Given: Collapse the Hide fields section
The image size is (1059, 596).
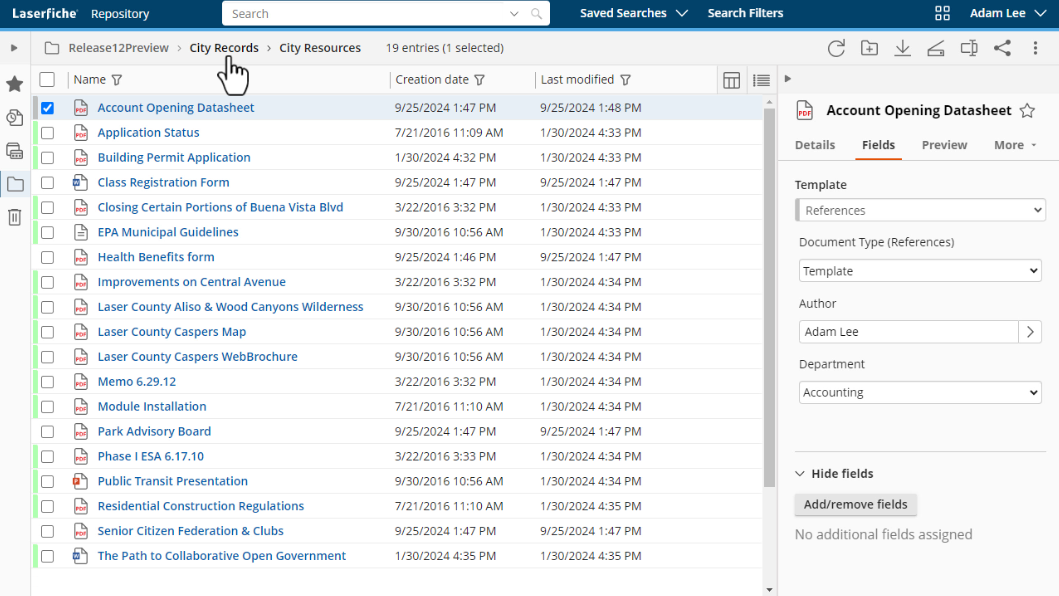Looking at the screenshot, I should pos(834,474).
